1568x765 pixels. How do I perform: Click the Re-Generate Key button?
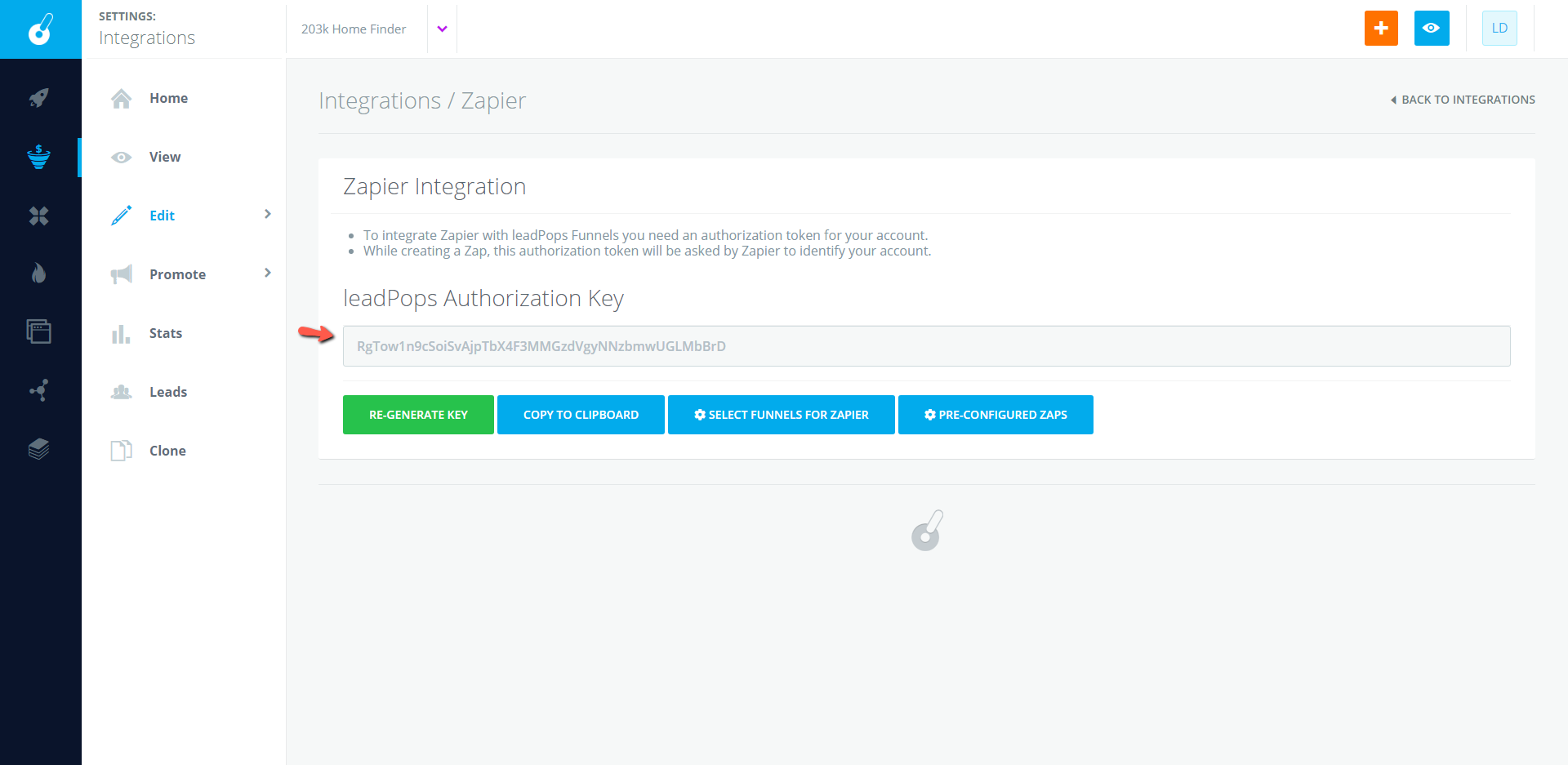[418, 415]
